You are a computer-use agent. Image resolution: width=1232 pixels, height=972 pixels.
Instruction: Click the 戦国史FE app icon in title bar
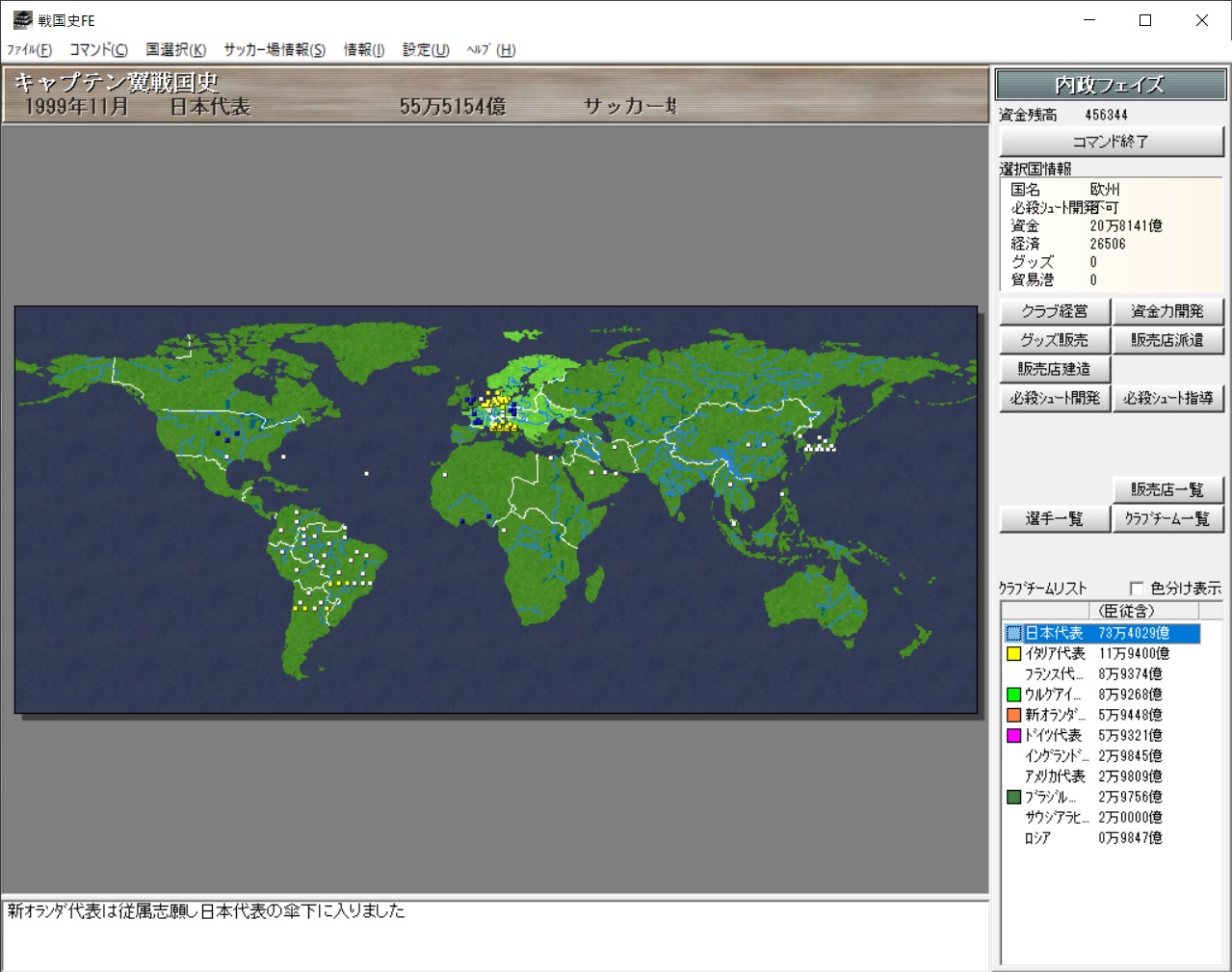click(x=22, y=20)
